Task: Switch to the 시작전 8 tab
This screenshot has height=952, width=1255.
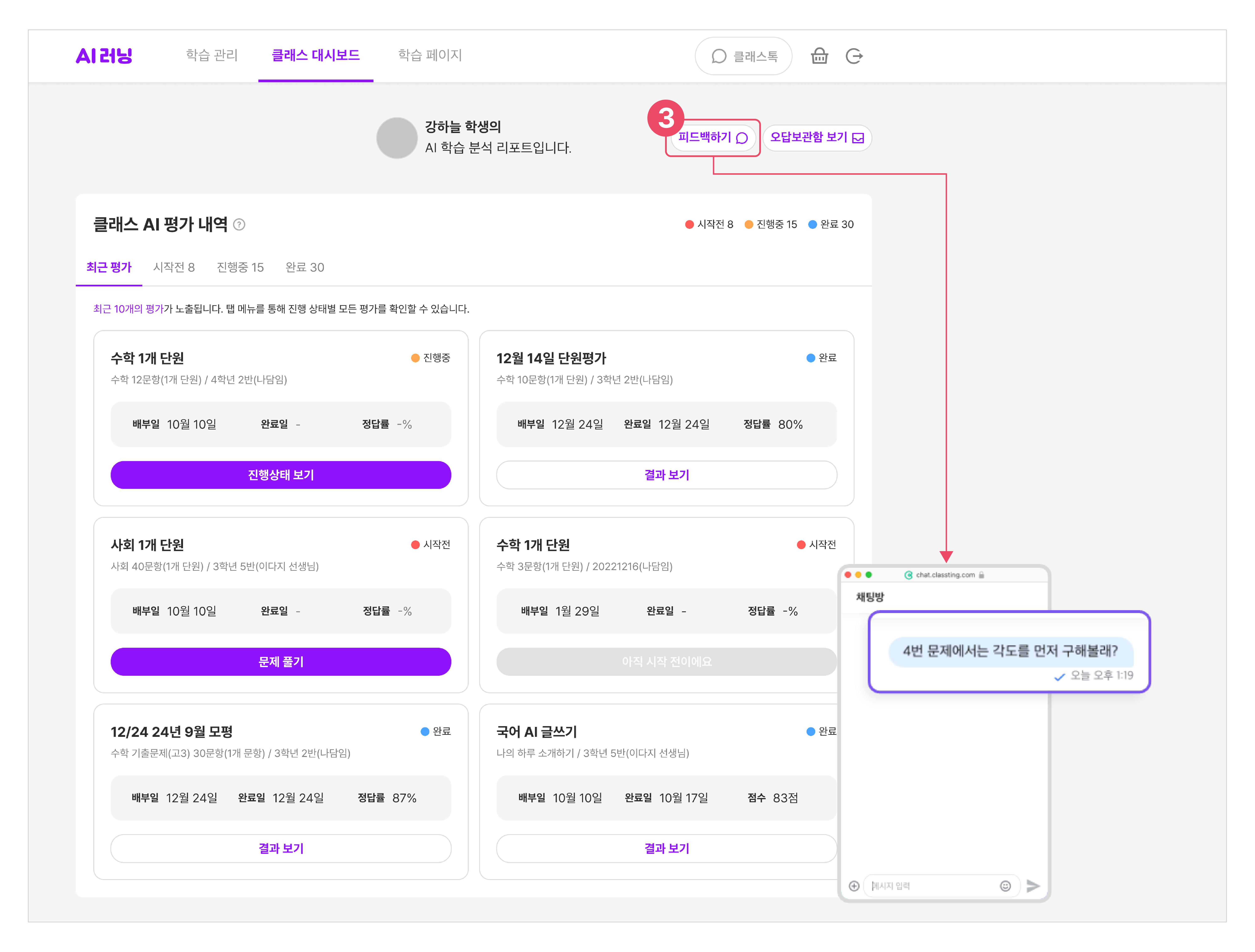Action: (x=174, y=267)
